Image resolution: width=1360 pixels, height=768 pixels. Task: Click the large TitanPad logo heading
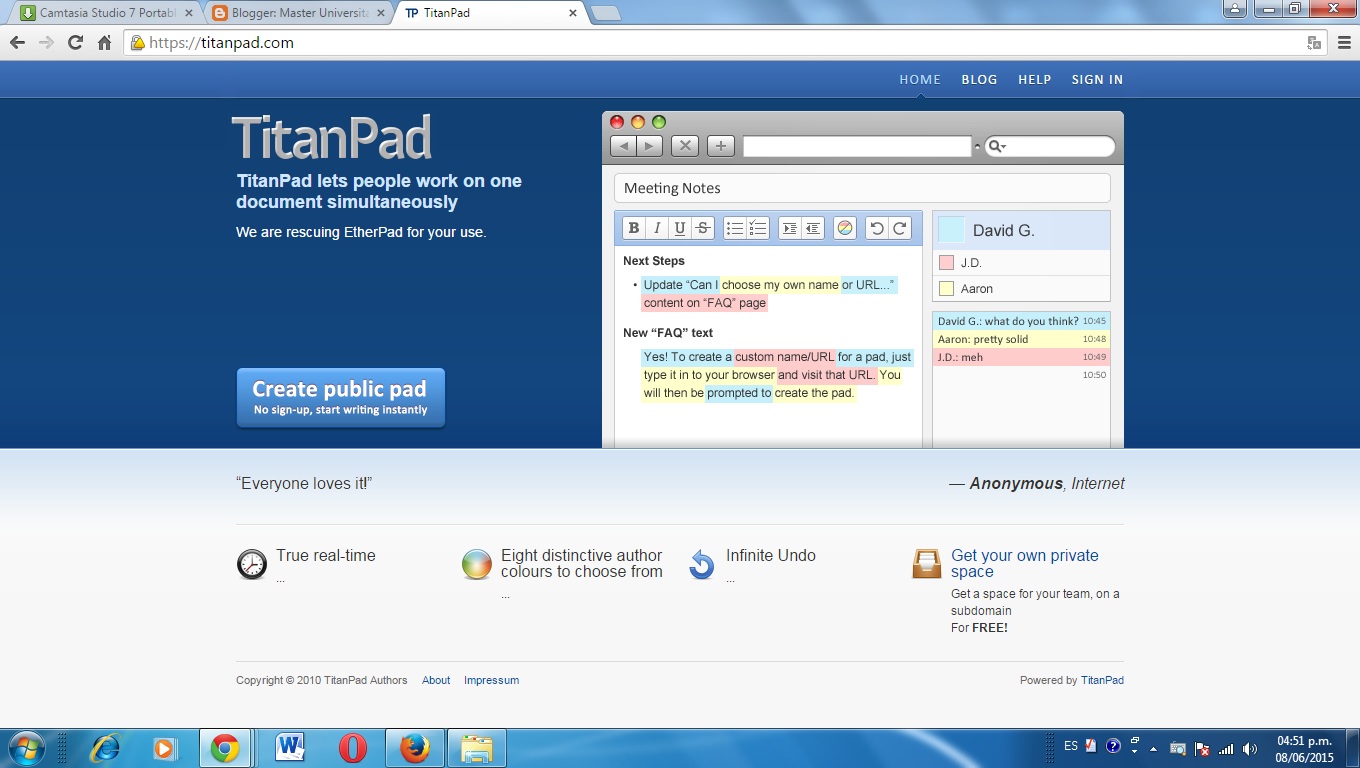[332, 138]
